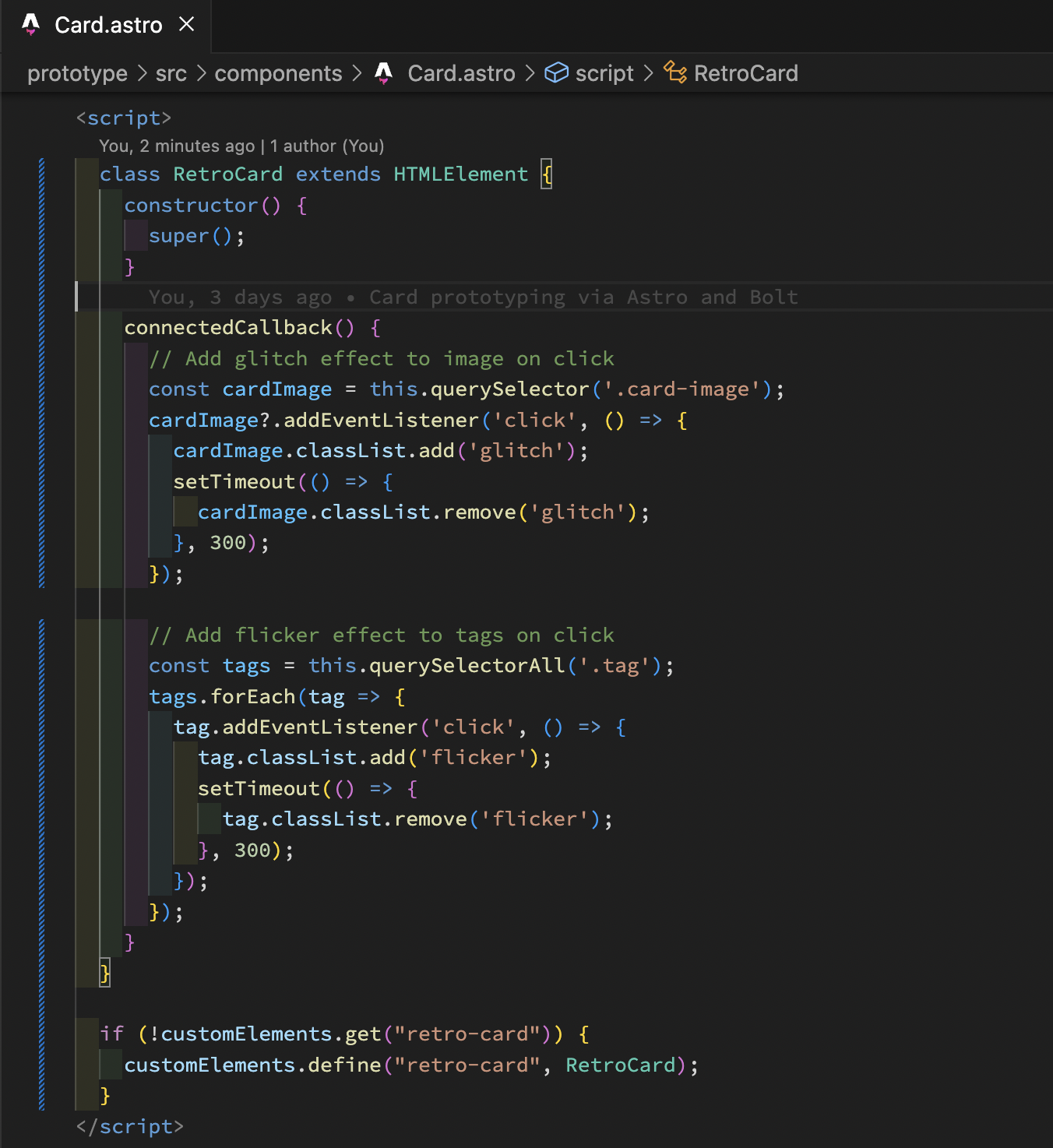Click the comment 'Add glitch effect to image on click'
Viewport: 1053px width, 1148px height.
(x=382, y=358)
